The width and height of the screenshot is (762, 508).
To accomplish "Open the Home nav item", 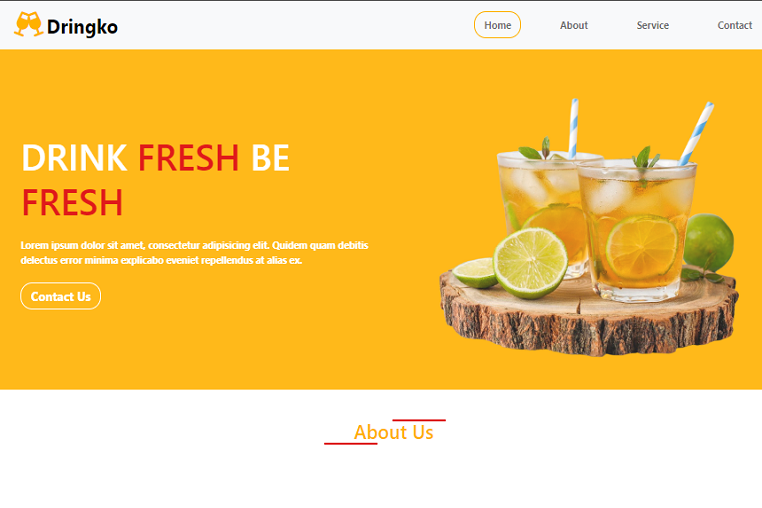I will 497,25.
